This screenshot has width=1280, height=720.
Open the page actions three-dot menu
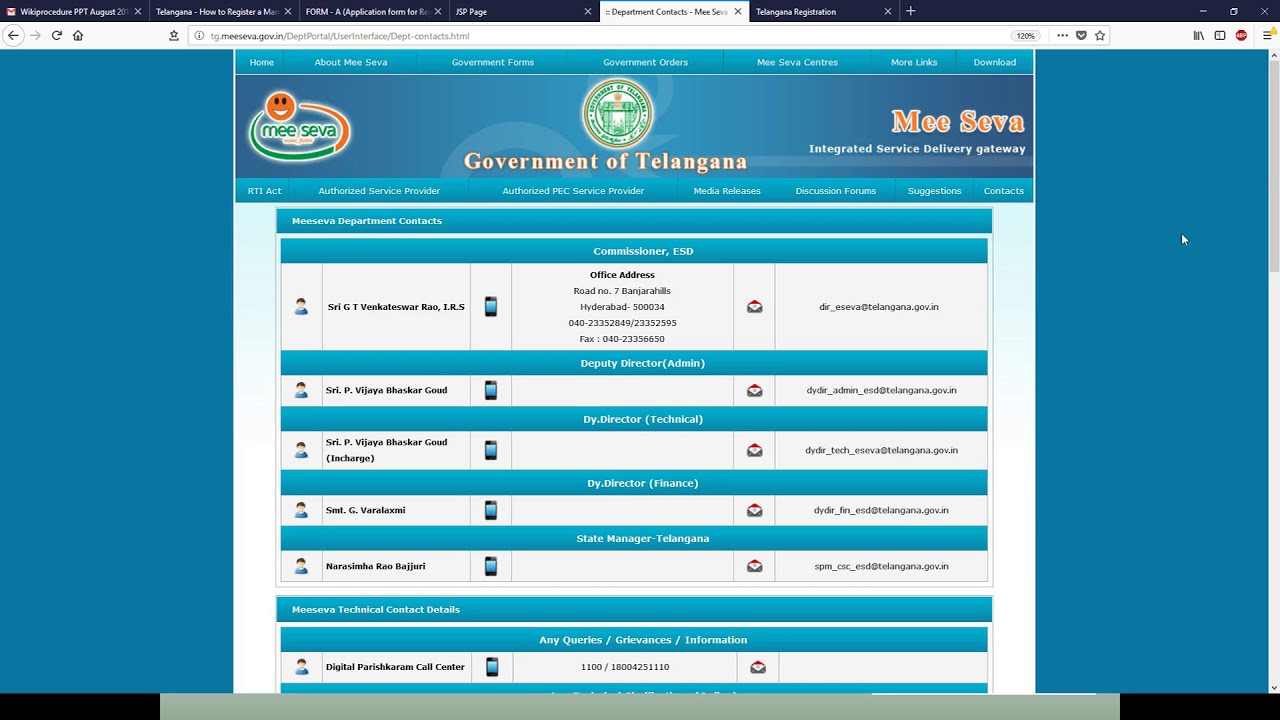(x=1062, y=35)
